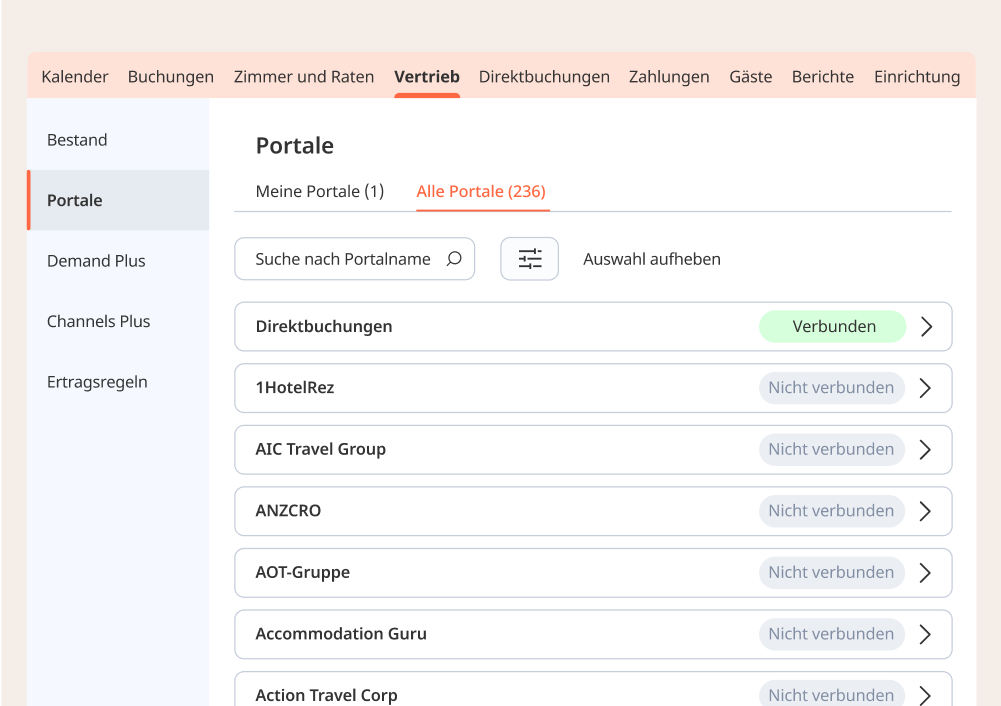Click Auswahl aufheben link
The image size is (1001, 706).
tap(652, 259)
